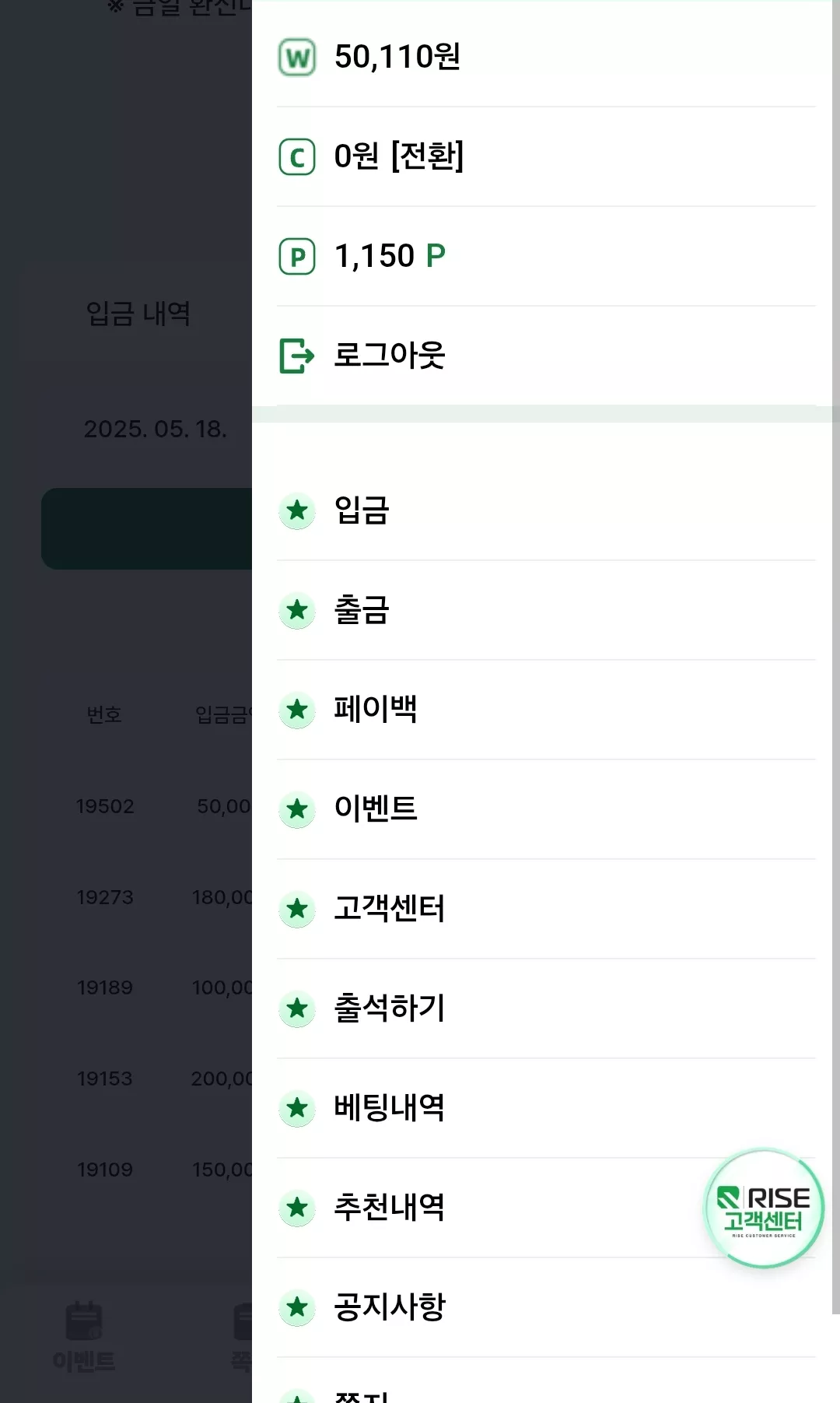Tap the 50,110원 balance amount

(397, 57)
